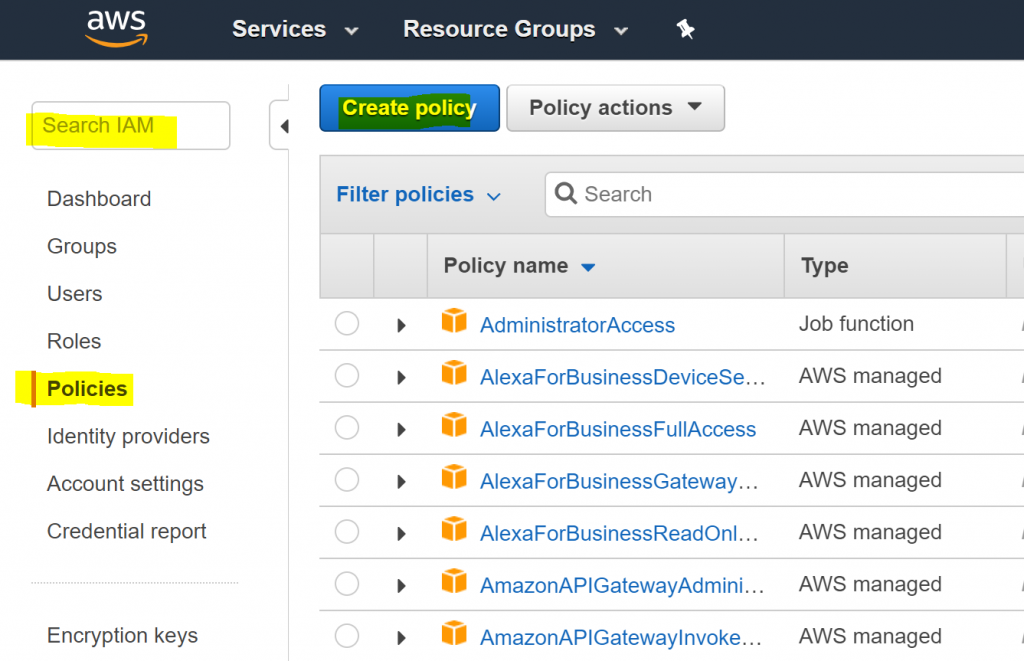Open the Filter policies dropdown
This screenshot has width=1024, height=661.
(418, 195)
